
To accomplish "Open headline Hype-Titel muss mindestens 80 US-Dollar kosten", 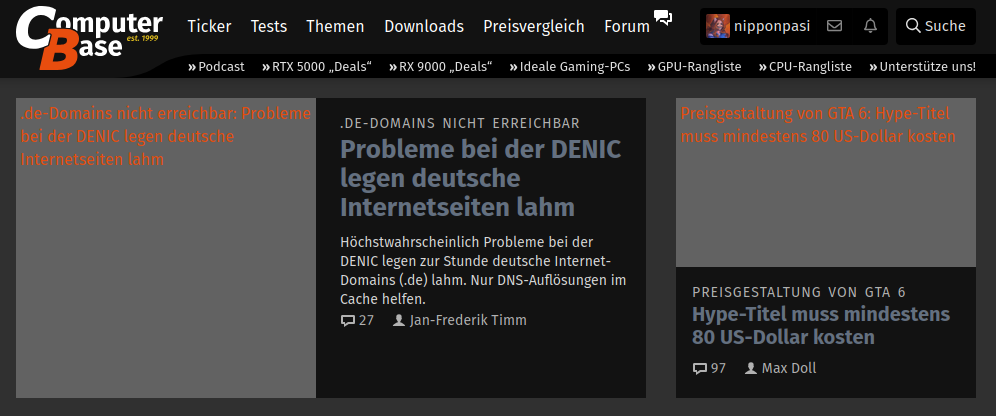I will (821, 325).
